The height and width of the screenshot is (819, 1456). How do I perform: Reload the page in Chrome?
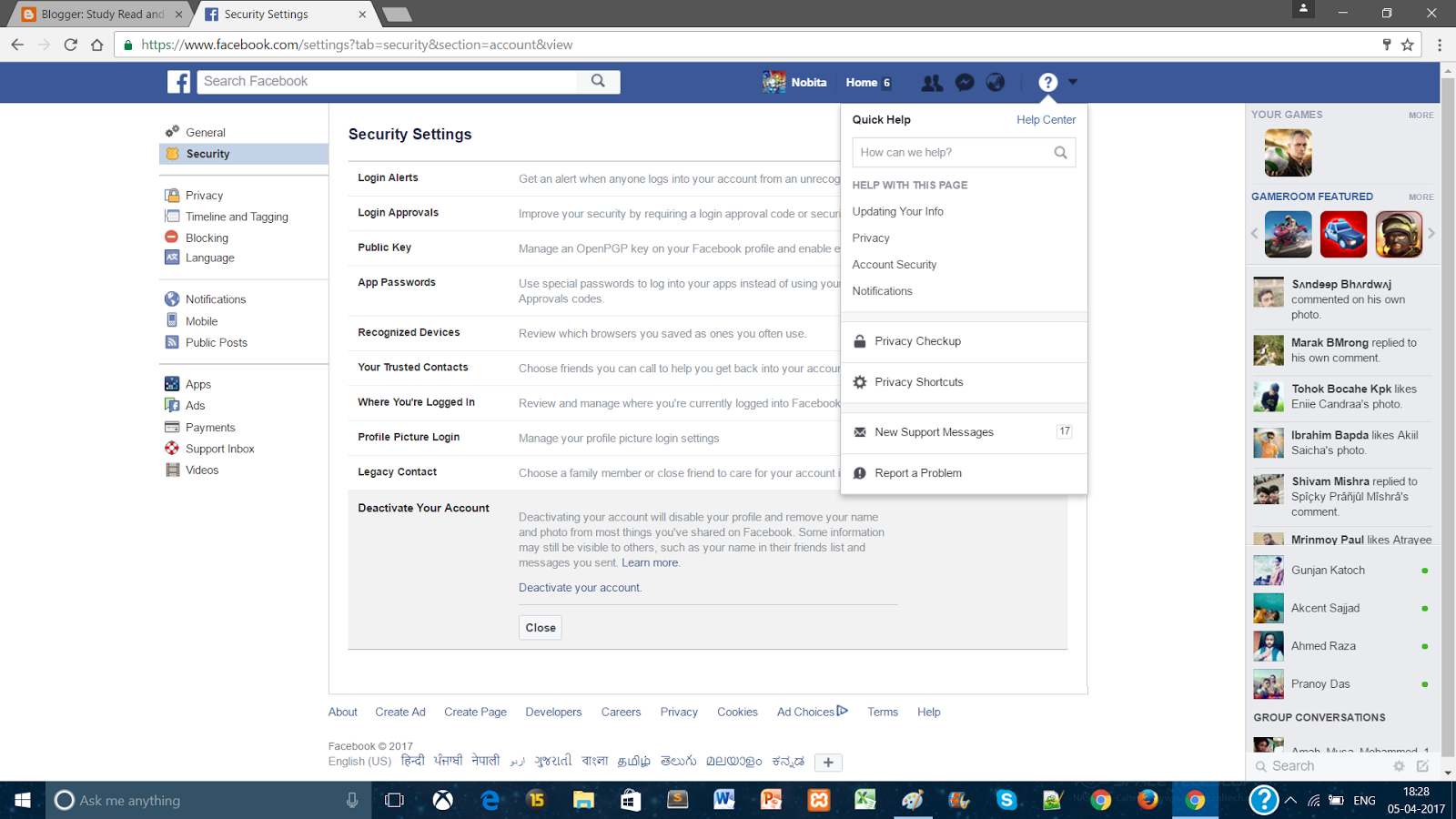[70, 45]
